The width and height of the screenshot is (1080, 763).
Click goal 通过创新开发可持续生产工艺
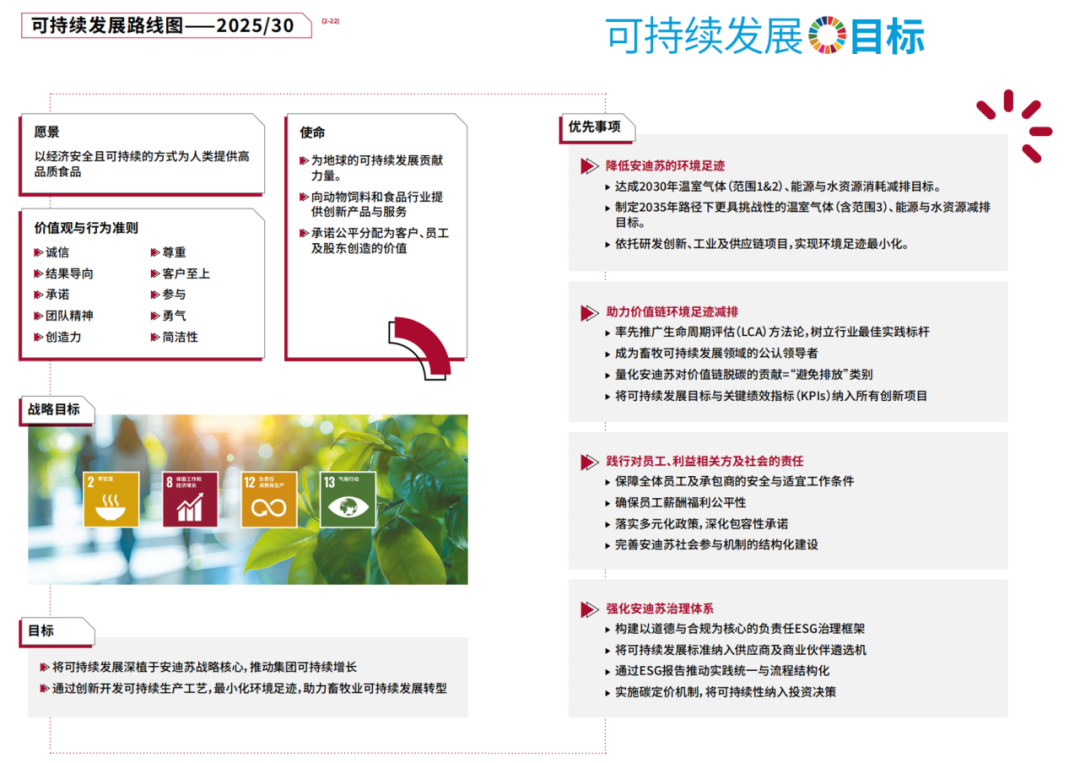[x=249, y=688]
